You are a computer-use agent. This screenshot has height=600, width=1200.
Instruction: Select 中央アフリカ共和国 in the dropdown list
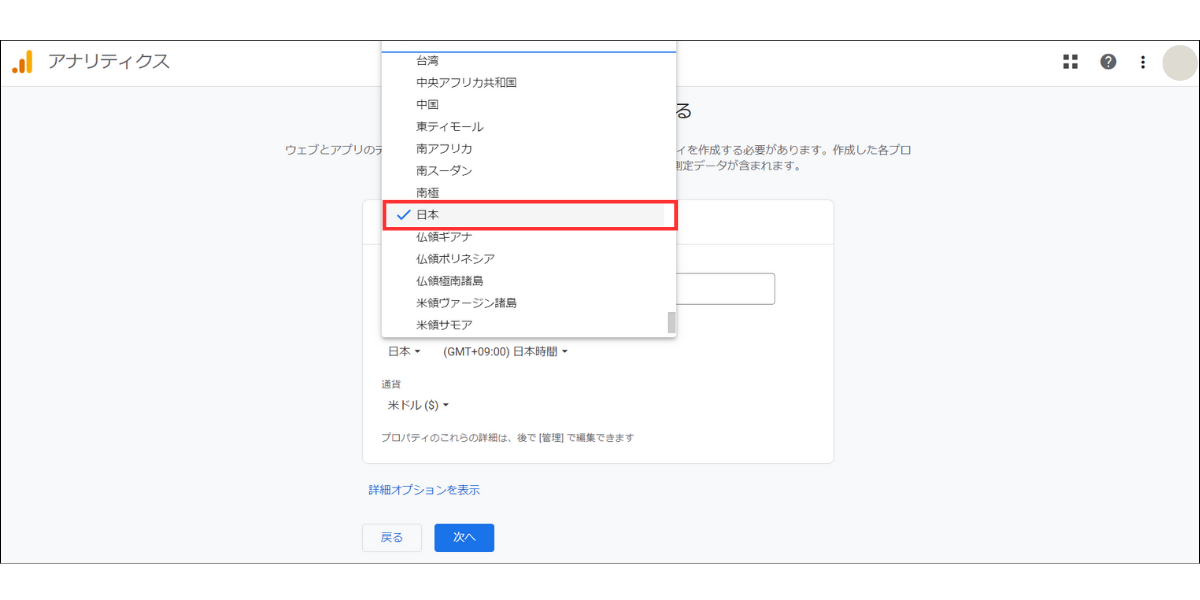529,83
